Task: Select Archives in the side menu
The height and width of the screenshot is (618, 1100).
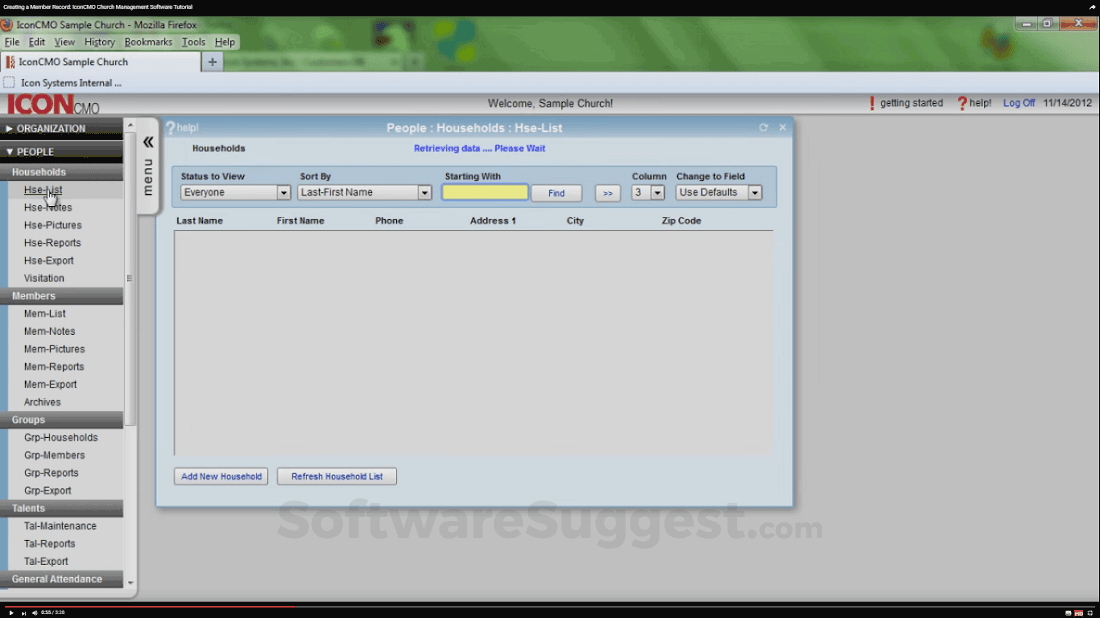Action: (x=42, y=402)
